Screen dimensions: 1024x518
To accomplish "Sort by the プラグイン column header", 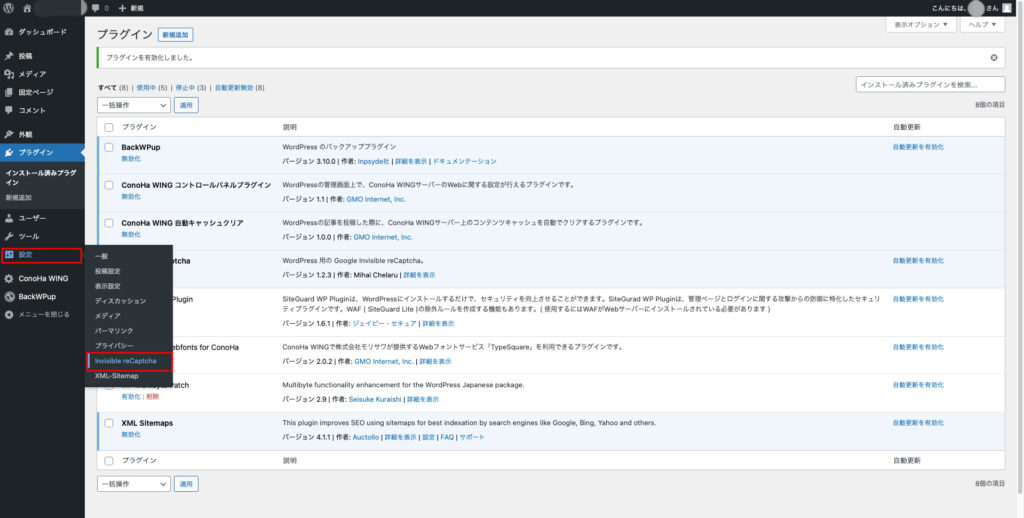I will point(139,127).
